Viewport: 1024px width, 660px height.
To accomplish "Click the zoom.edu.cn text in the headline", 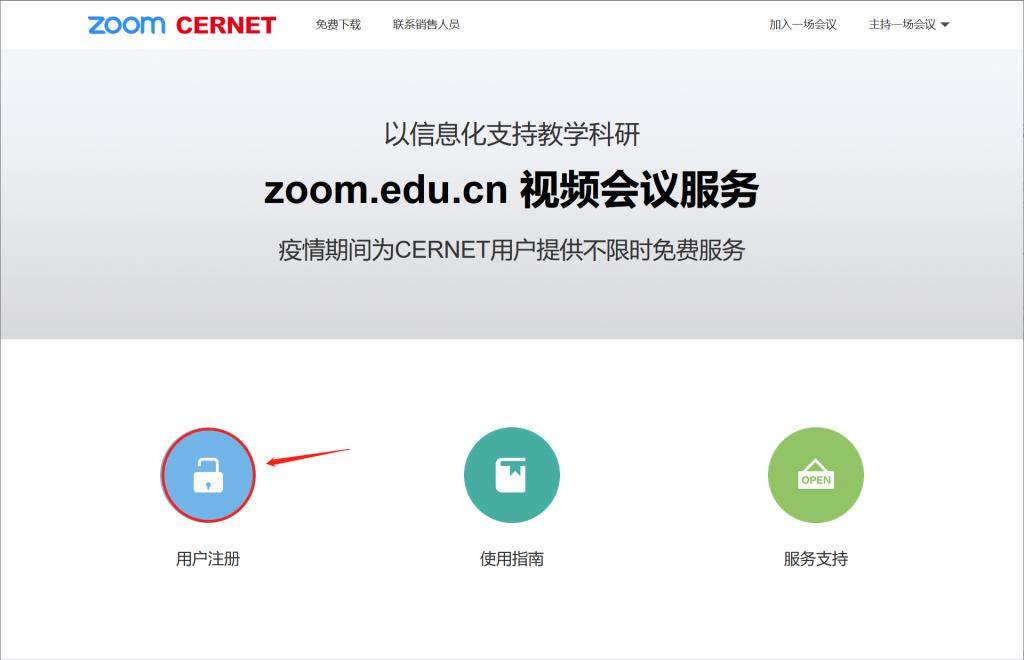I will tap(386, 190).
